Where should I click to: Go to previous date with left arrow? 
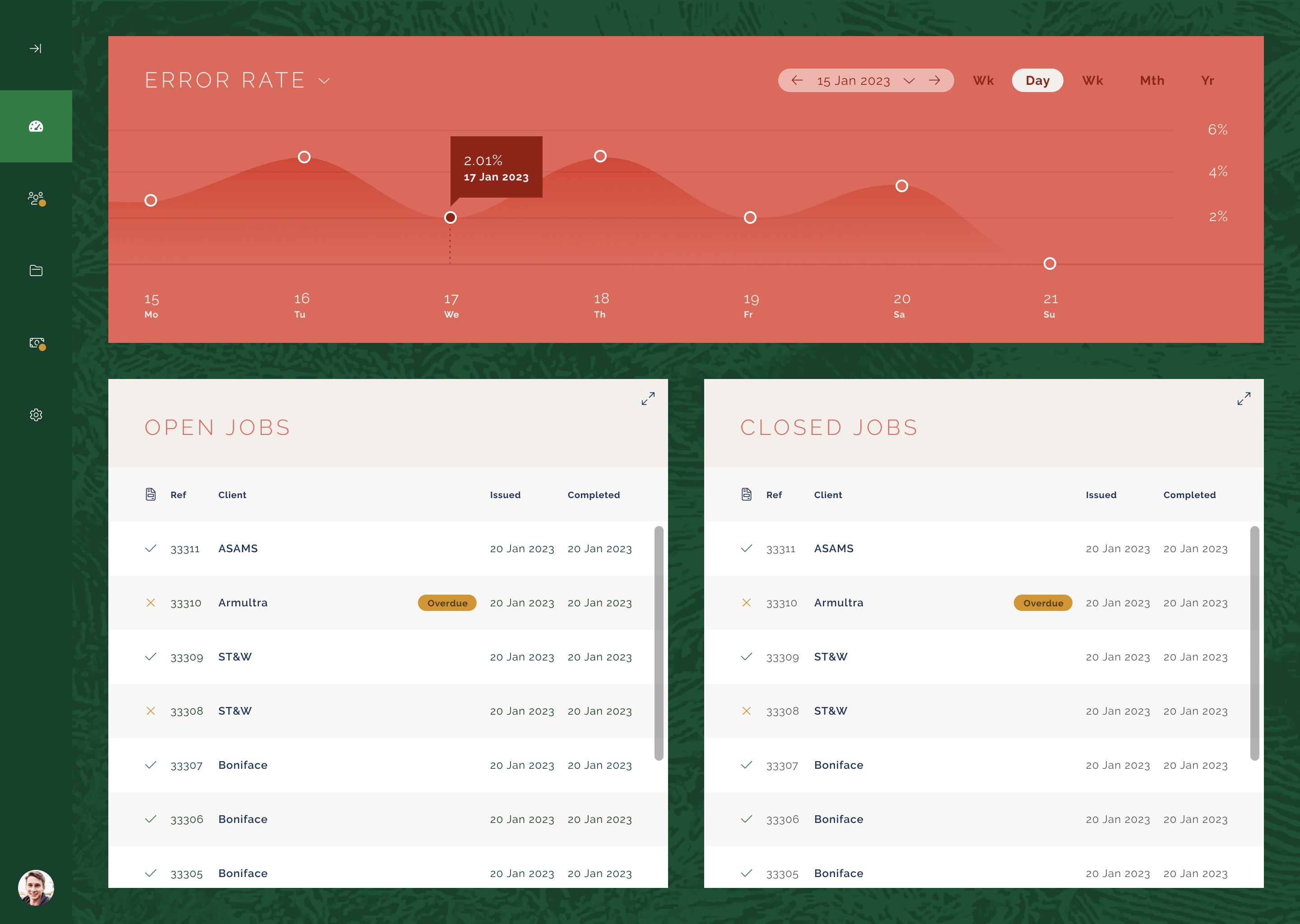pos(797,80)
